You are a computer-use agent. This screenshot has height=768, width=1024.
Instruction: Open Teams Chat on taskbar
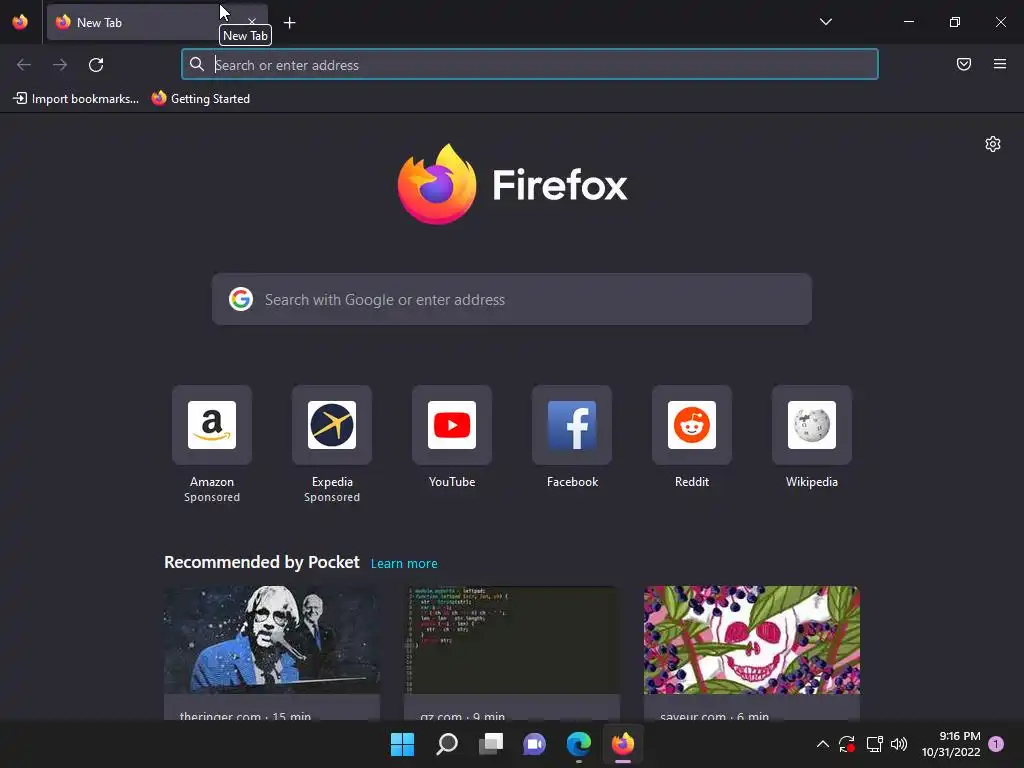point(534,744)
